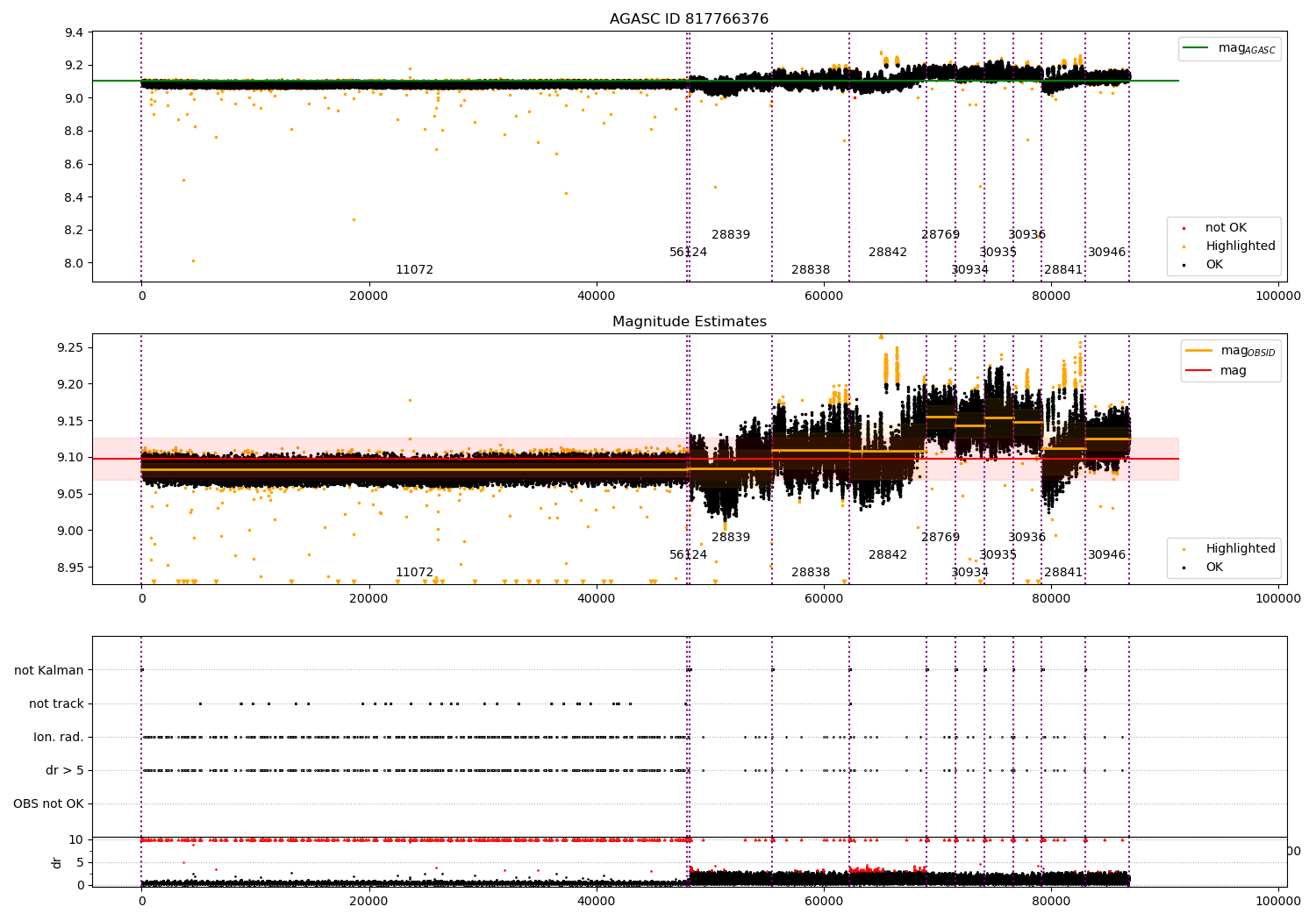Image resolution: width=1316 pixels, height=921 pixels.
Task: Click obsid label 30934 in top plot
Action: coord(969,270)
